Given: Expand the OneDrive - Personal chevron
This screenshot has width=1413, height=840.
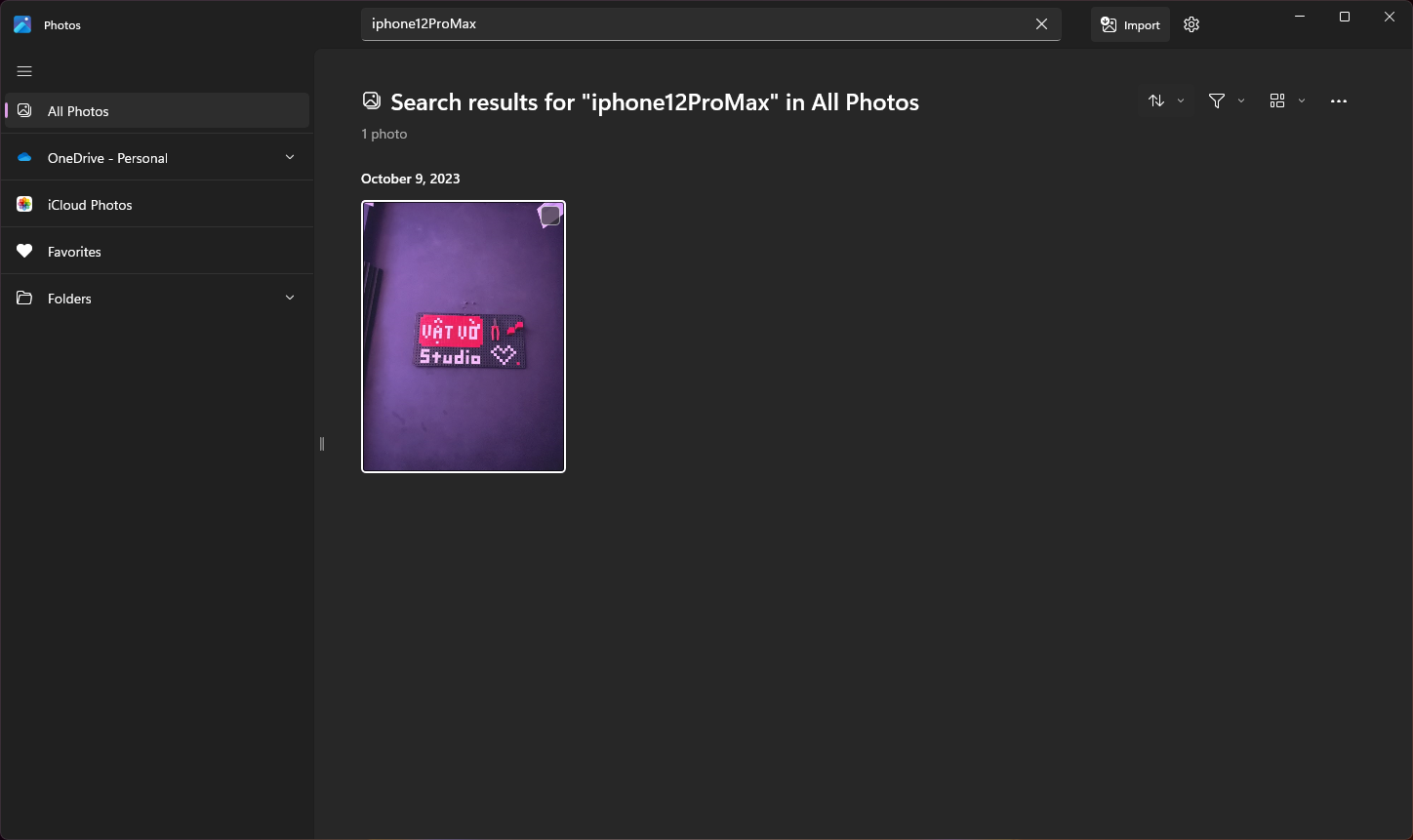Looking at the screenshot, I should point(290,157).
